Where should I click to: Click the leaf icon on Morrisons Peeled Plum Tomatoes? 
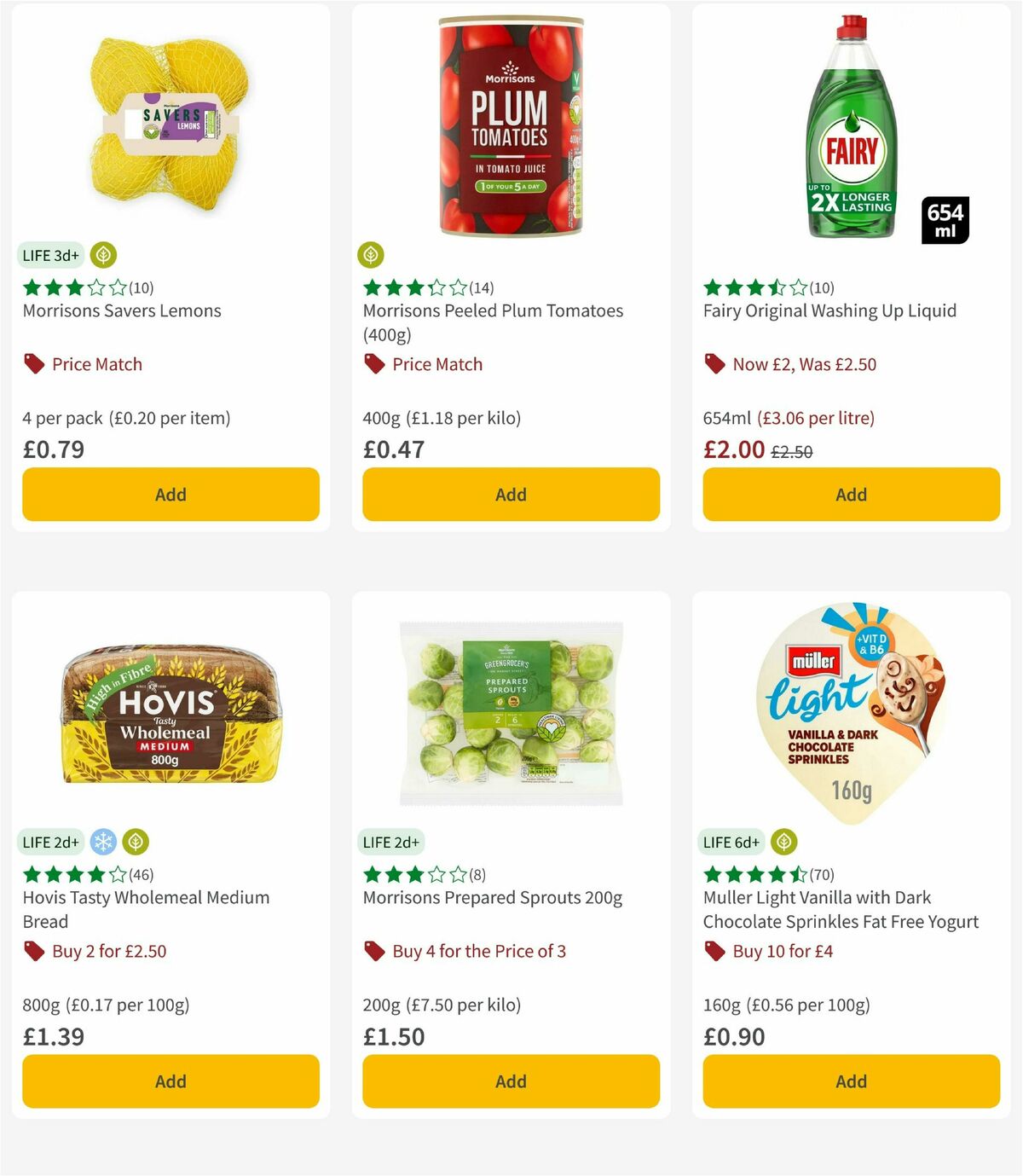(x=371, y=254)
